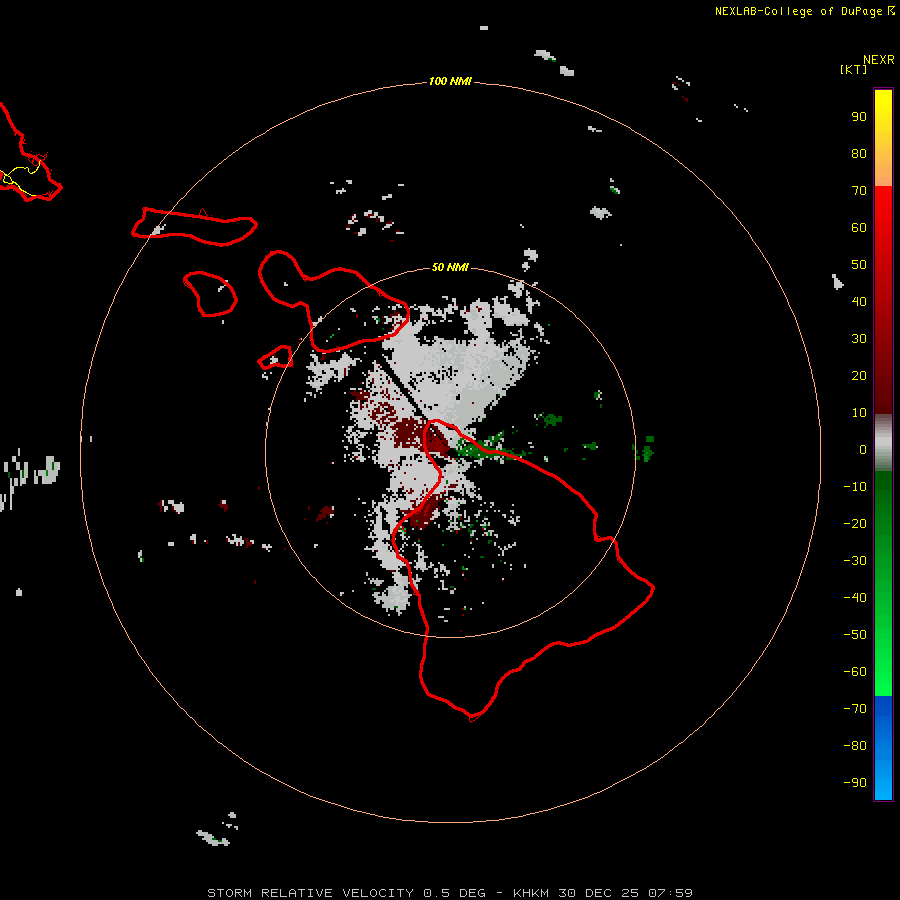The height and width of the screenshot is (900, 900).
Task: Click the -30 scale value
Action: click(855, 561)
